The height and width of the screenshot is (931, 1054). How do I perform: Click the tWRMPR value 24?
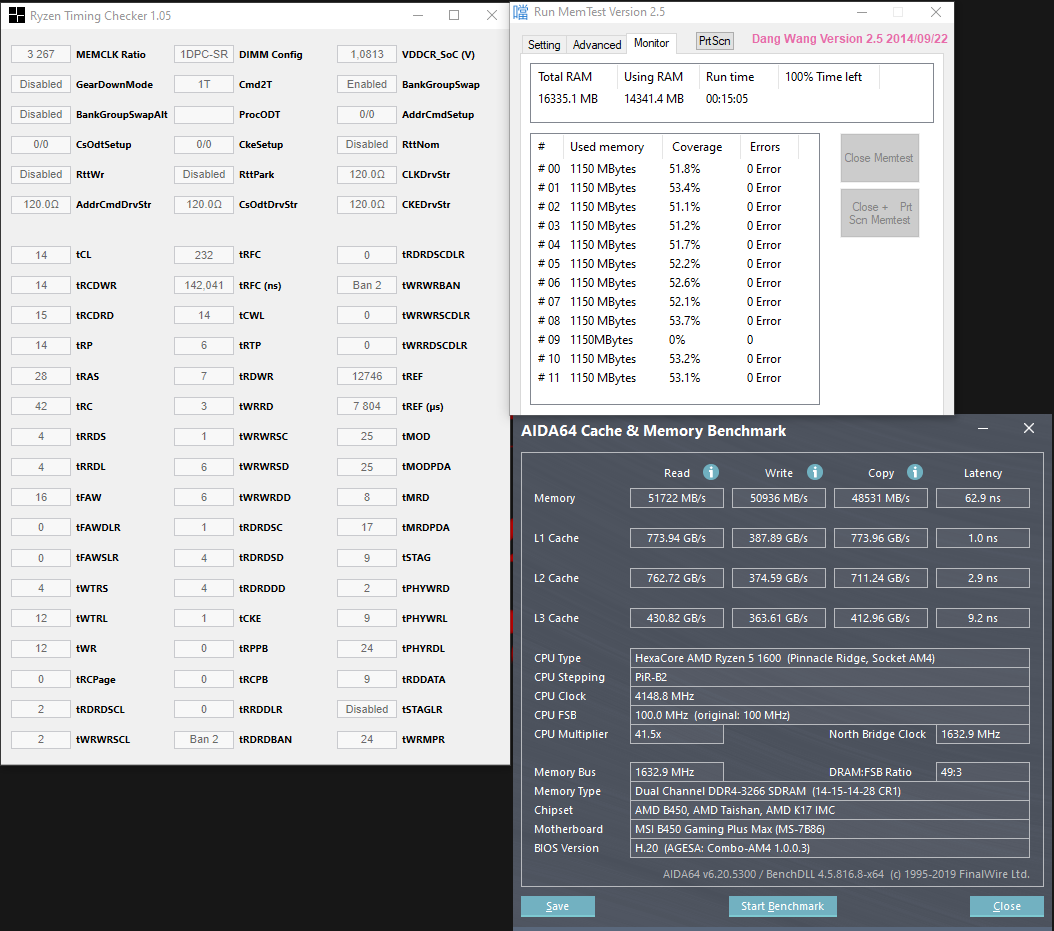(366, 739)
